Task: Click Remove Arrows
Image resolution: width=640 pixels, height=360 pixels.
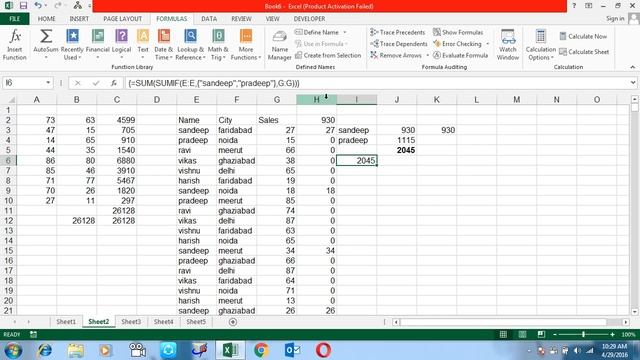Action: tap(396, 55)
